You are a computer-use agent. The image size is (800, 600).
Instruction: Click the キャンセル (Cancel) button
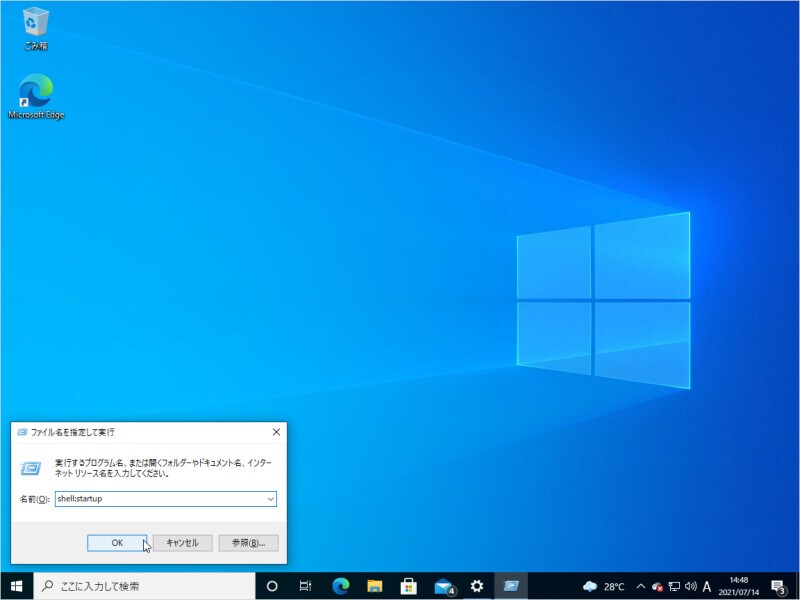pos(182,542)
